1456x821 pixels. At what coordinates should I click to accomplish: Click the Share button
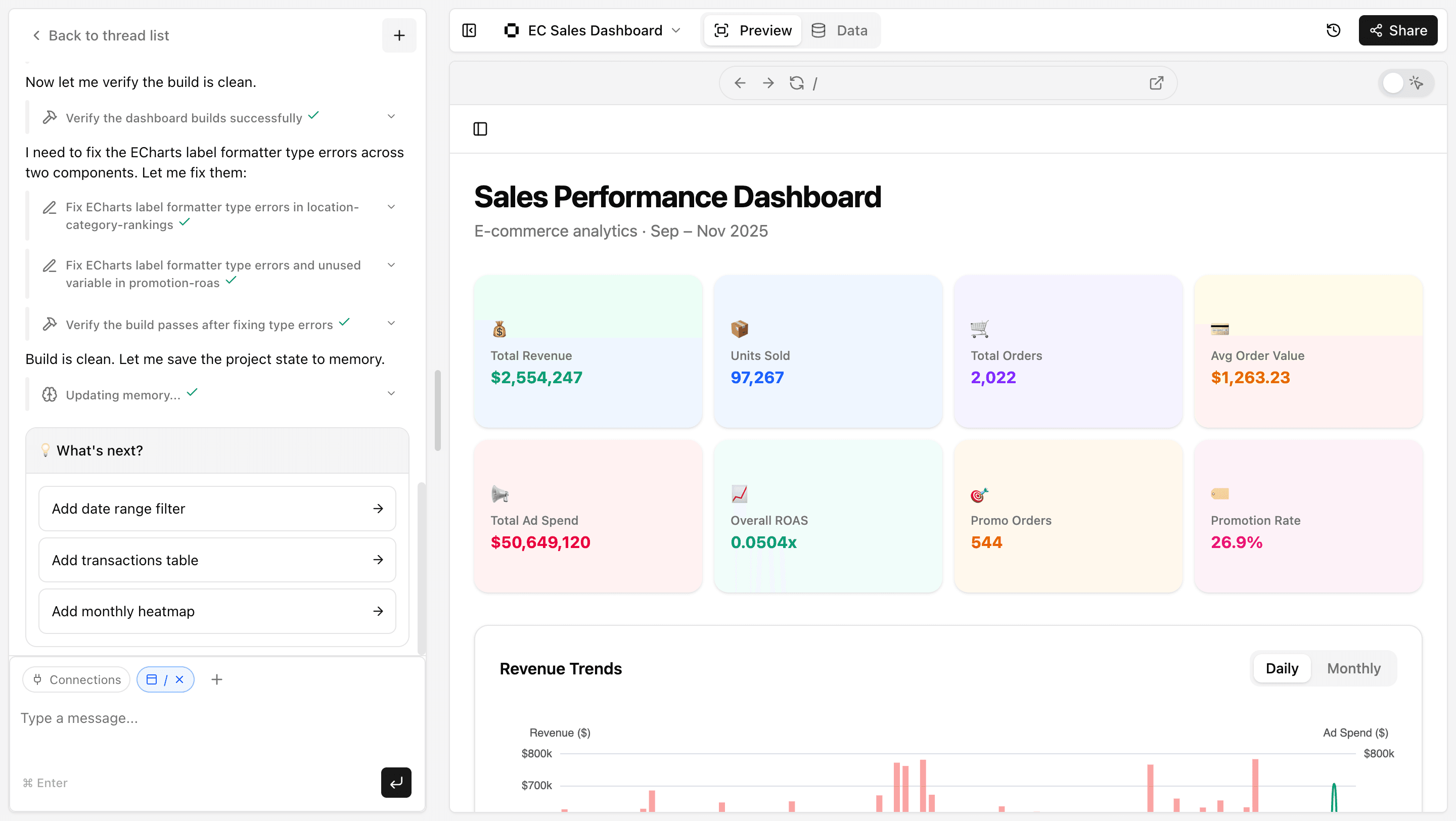[1398, 30]
